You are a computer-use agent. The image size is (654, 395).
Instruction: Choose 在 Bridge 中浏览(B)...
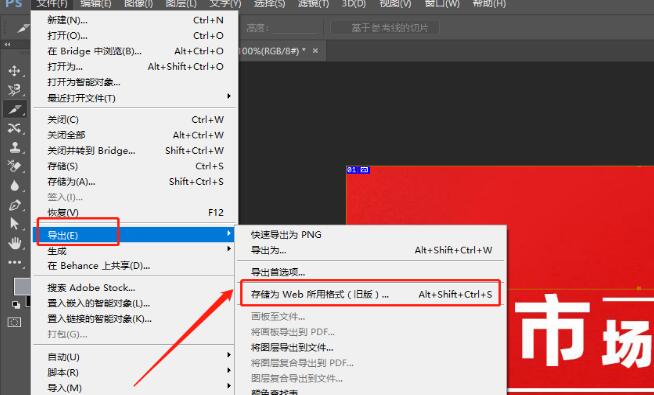(135, 51)
